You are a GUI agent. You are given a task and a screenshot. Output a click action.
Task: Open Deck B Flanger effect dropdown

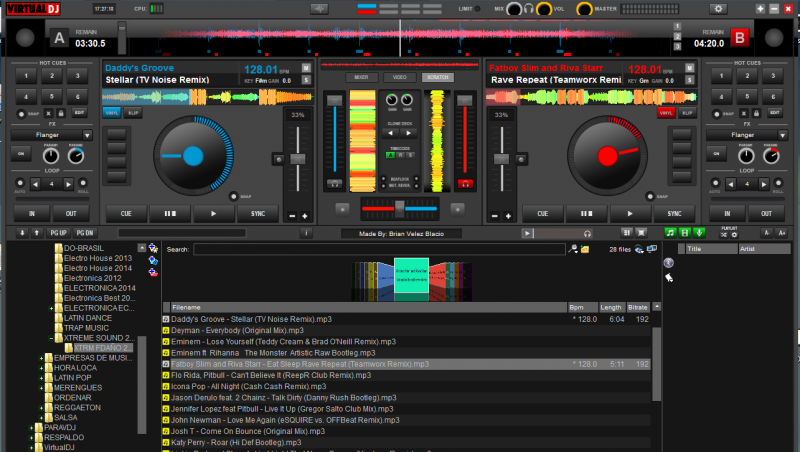(x=783, y=135)
